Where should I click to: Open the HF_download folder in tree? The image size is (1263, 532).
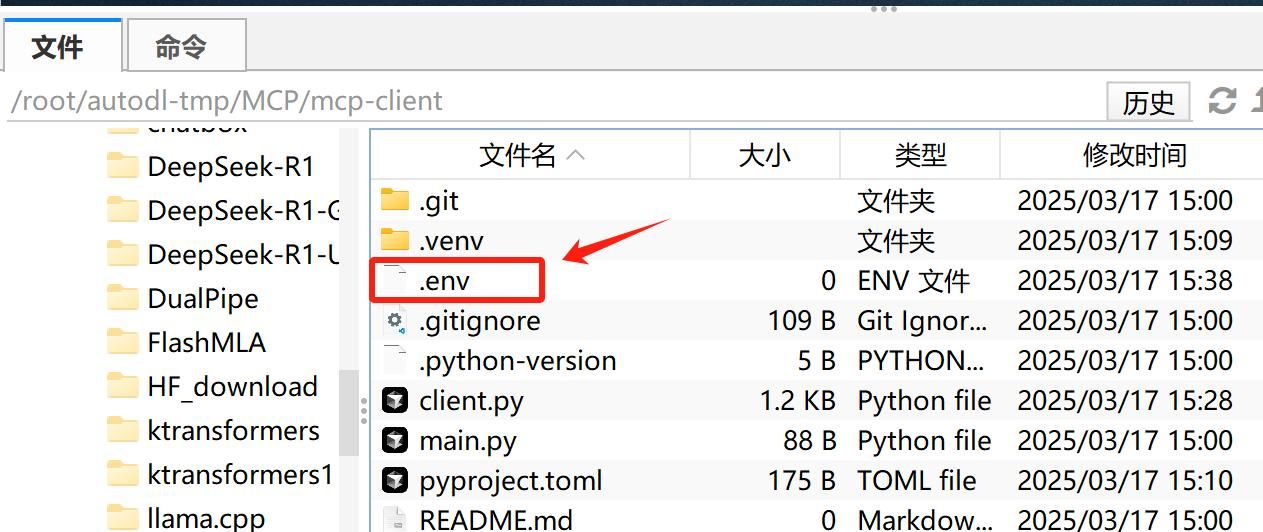click(x=232, y=386)
